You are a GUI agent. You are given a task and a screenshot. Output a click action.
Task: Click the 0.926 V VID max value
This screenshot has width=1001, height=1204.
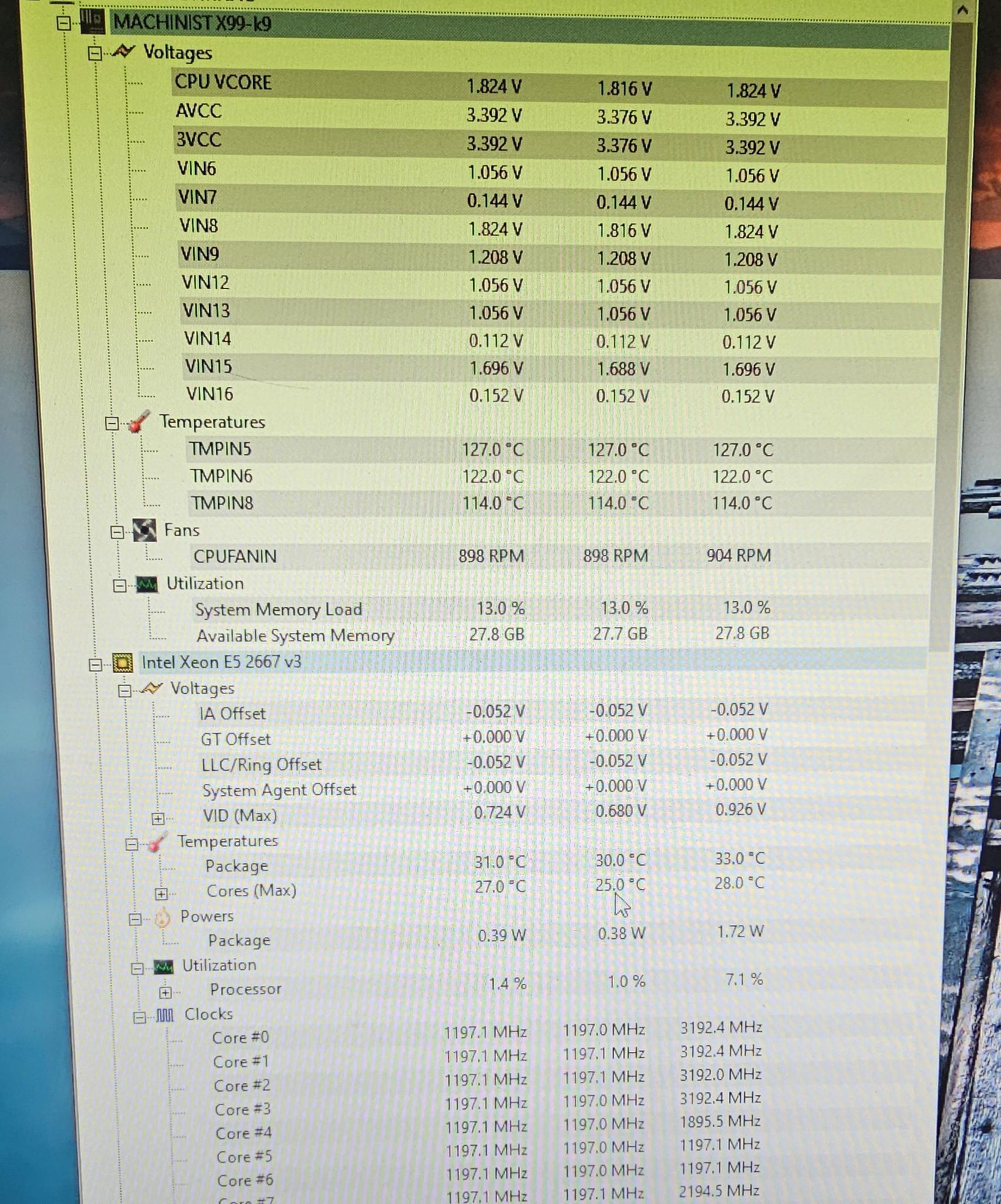click(x=741, y=810)
